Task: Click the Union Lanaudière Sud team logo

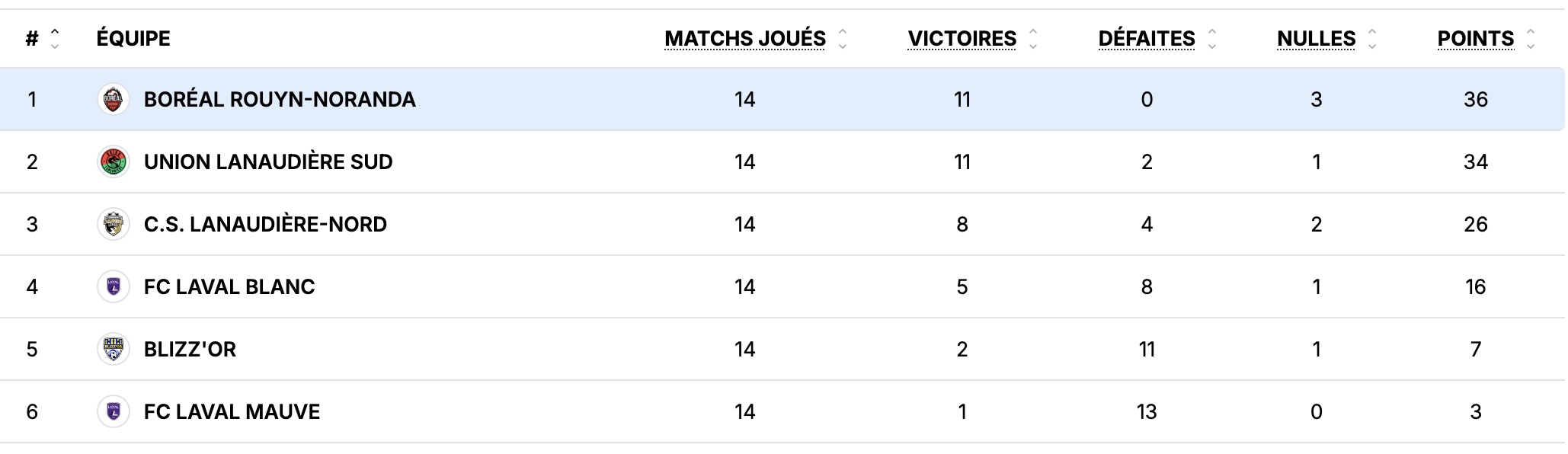Action: pyautogui.click(x=113, y=161)
